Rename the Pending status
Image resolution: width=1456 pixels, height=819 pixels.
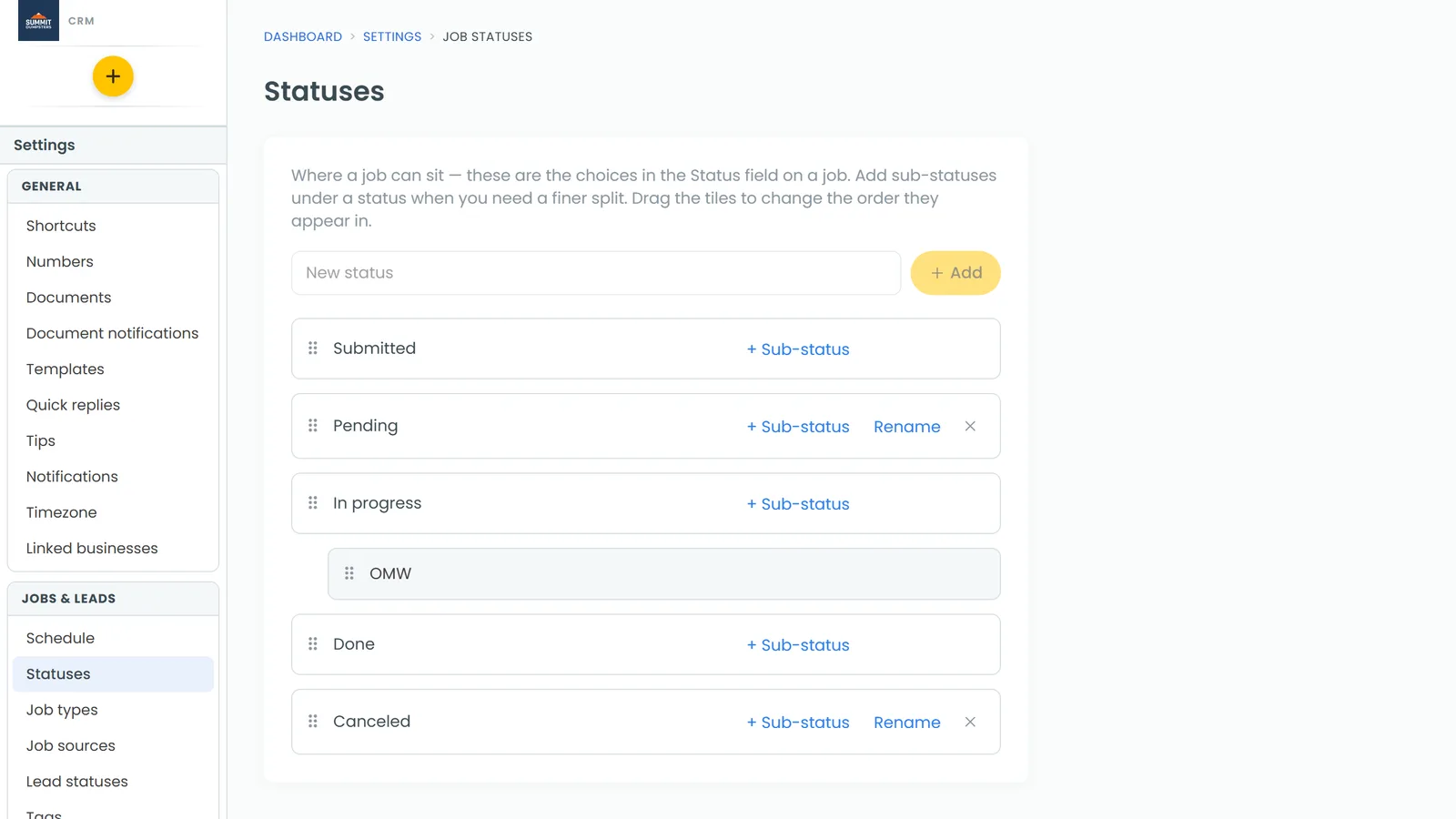click(x=907, y=427)
